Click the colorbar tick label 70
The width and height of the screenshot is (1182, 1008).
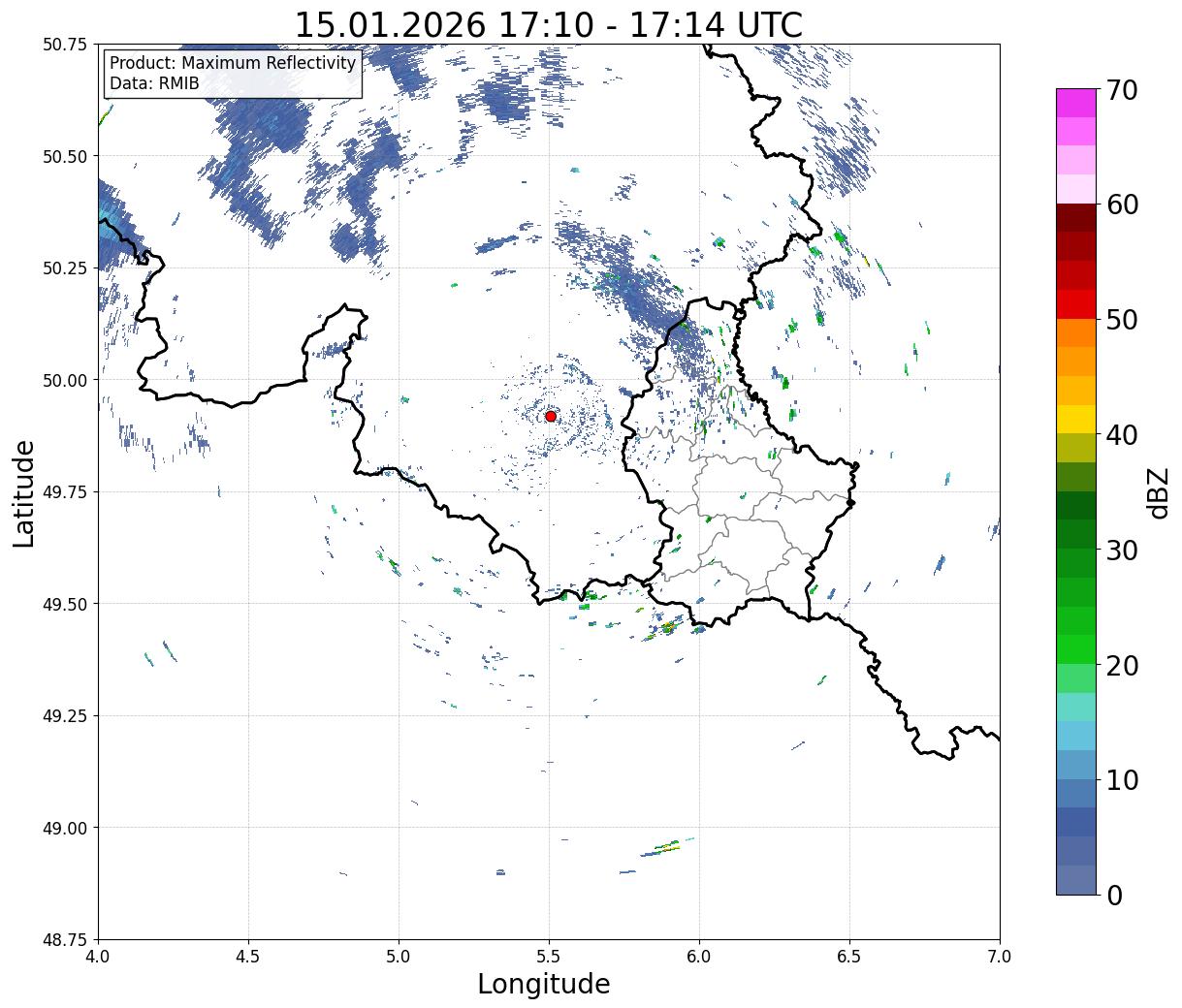point(1123,90)
